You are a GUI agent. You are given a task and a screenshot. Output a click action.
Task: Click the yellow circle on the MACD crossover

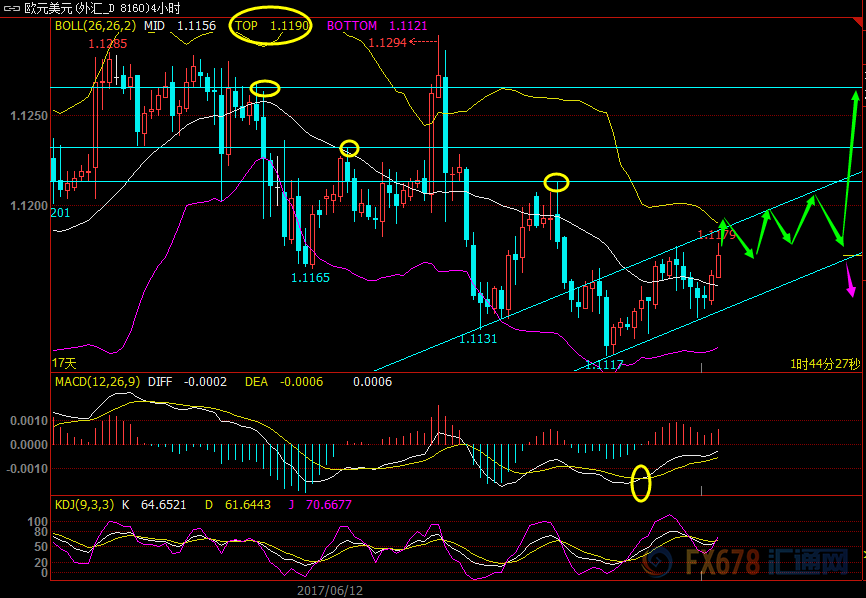pyautogui.click(x=640, y=482)
